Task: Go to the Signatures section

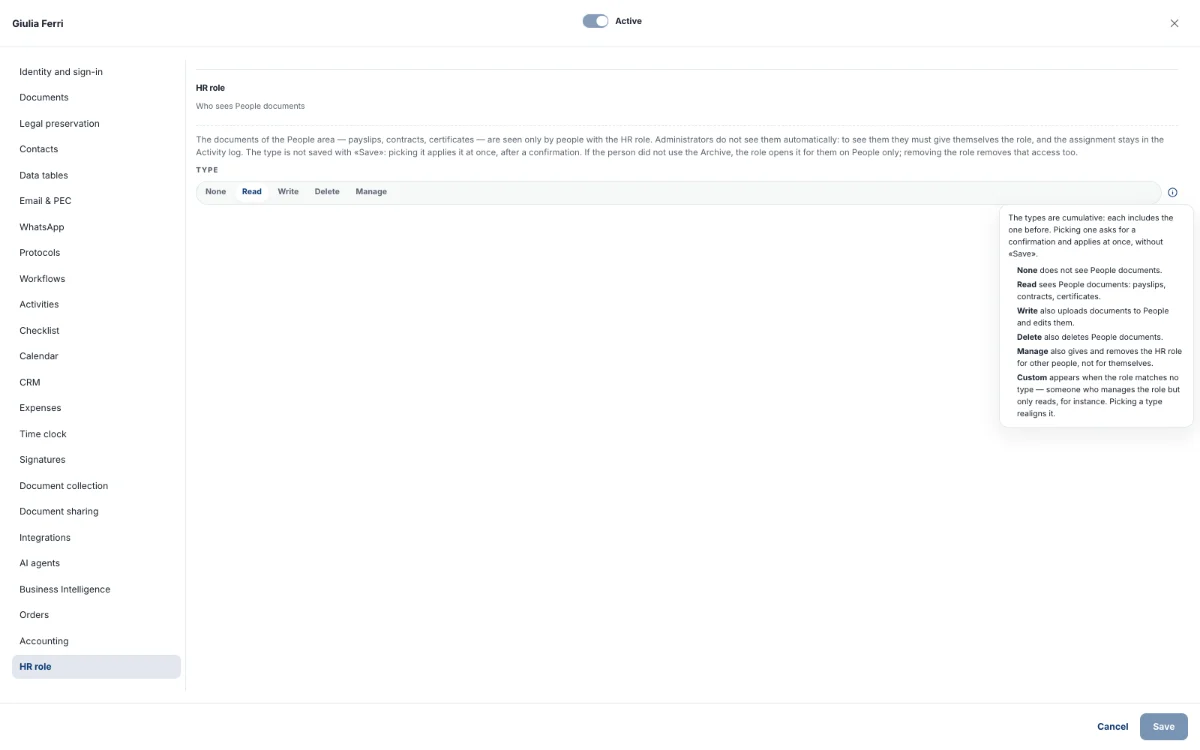Action: 96,460
